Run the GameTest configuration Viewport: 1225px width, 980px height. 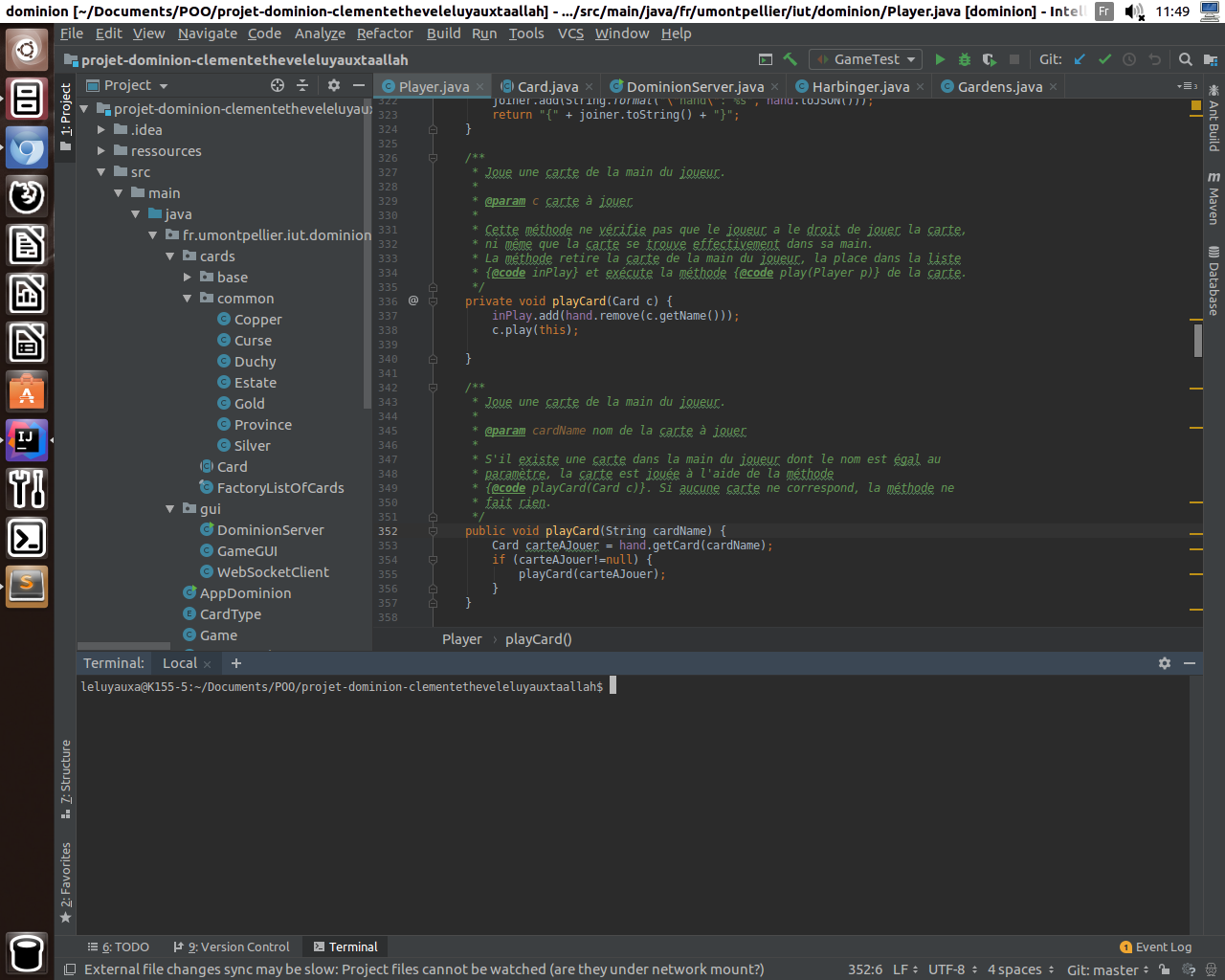tap(940, 59)
